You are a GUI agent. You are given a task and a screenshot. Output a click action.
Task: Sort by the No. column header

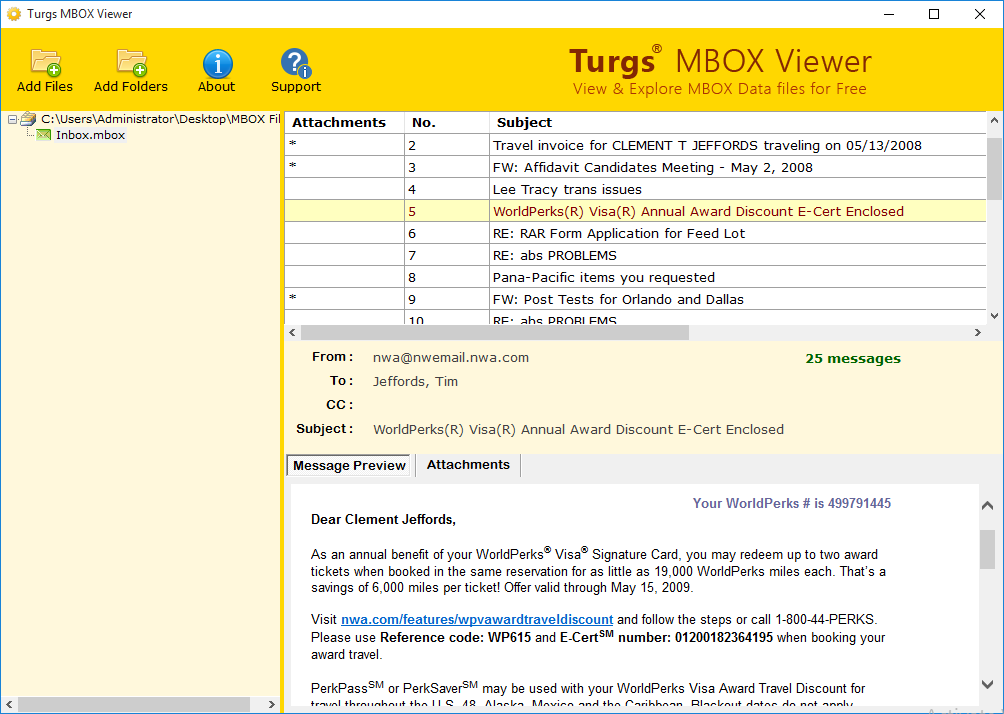tap(446, 122)
